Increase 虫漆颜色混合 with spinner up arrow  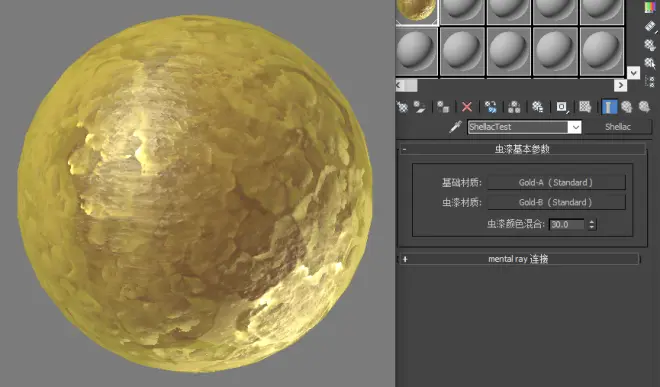pos(592,222)
